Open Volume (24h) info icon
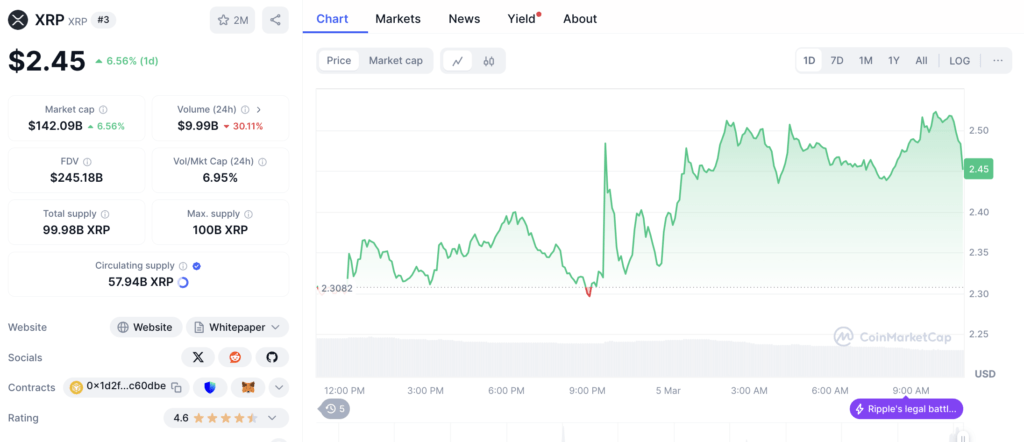This screenshot has height=442, width=1024. click(245, 110)
